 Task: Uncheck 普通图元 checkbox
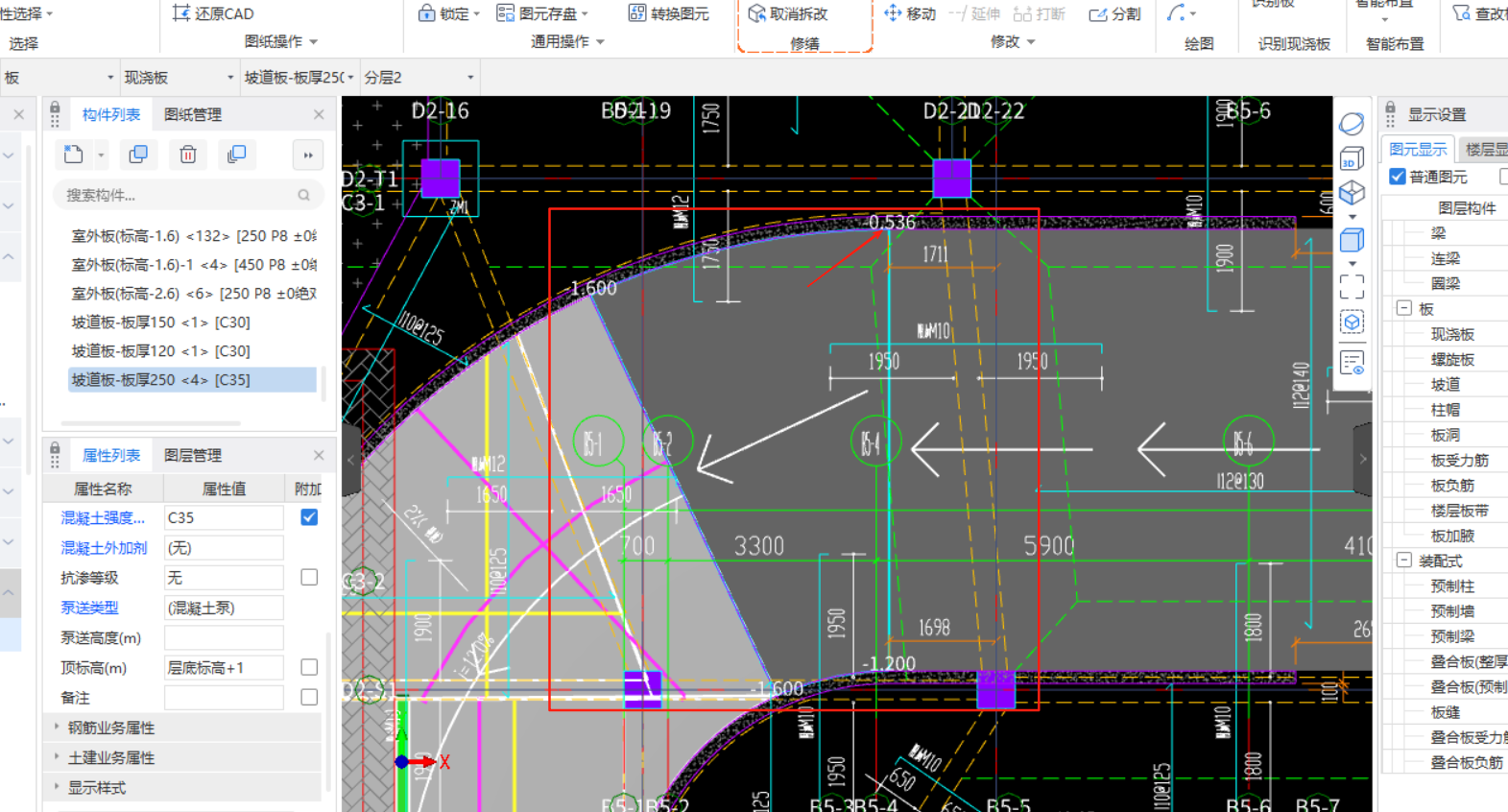click(x=1398, y=177)
